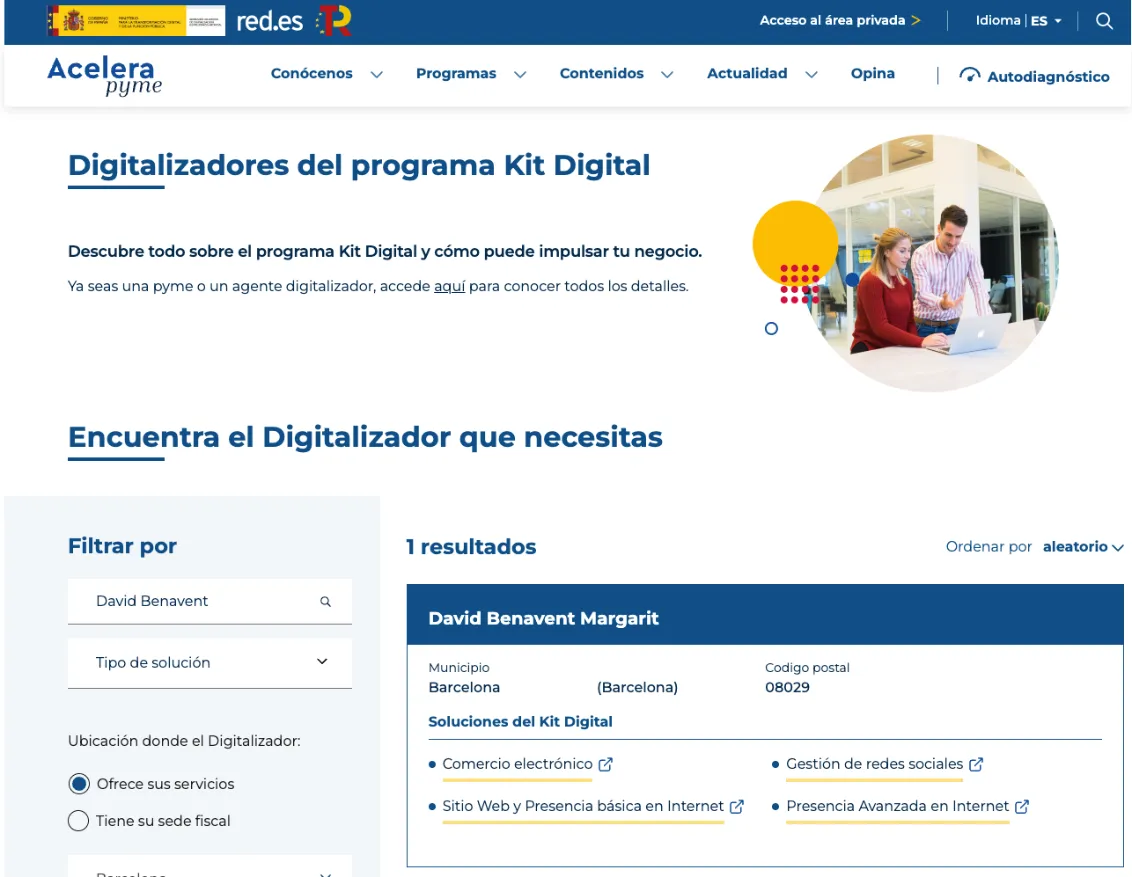Open the Idioma ES language selector

click(x=1018, y=21)
